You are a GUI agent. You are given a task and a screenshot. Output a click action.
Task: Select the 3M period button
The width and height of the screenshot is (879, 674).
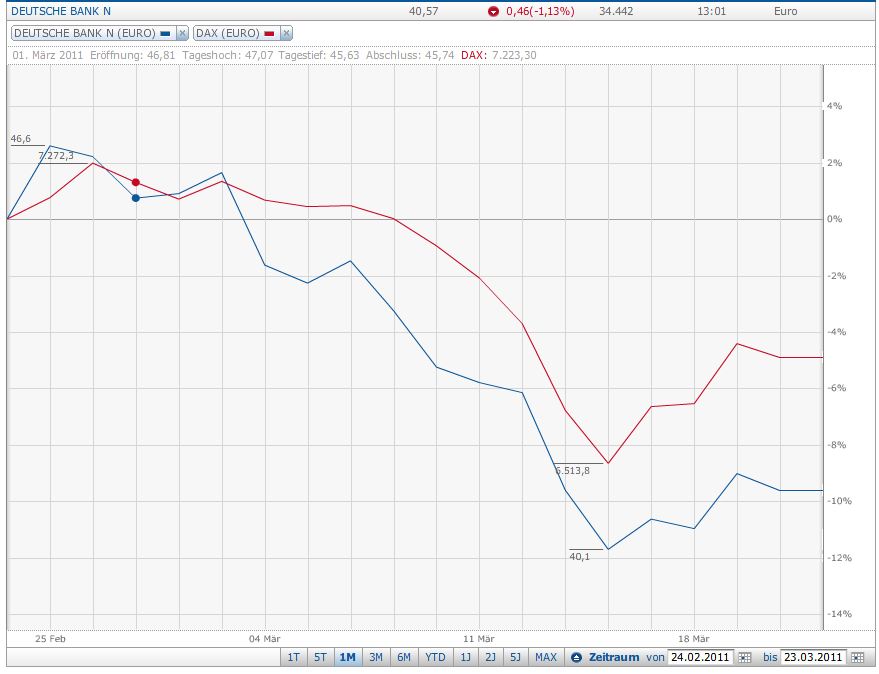click(375, 658)
